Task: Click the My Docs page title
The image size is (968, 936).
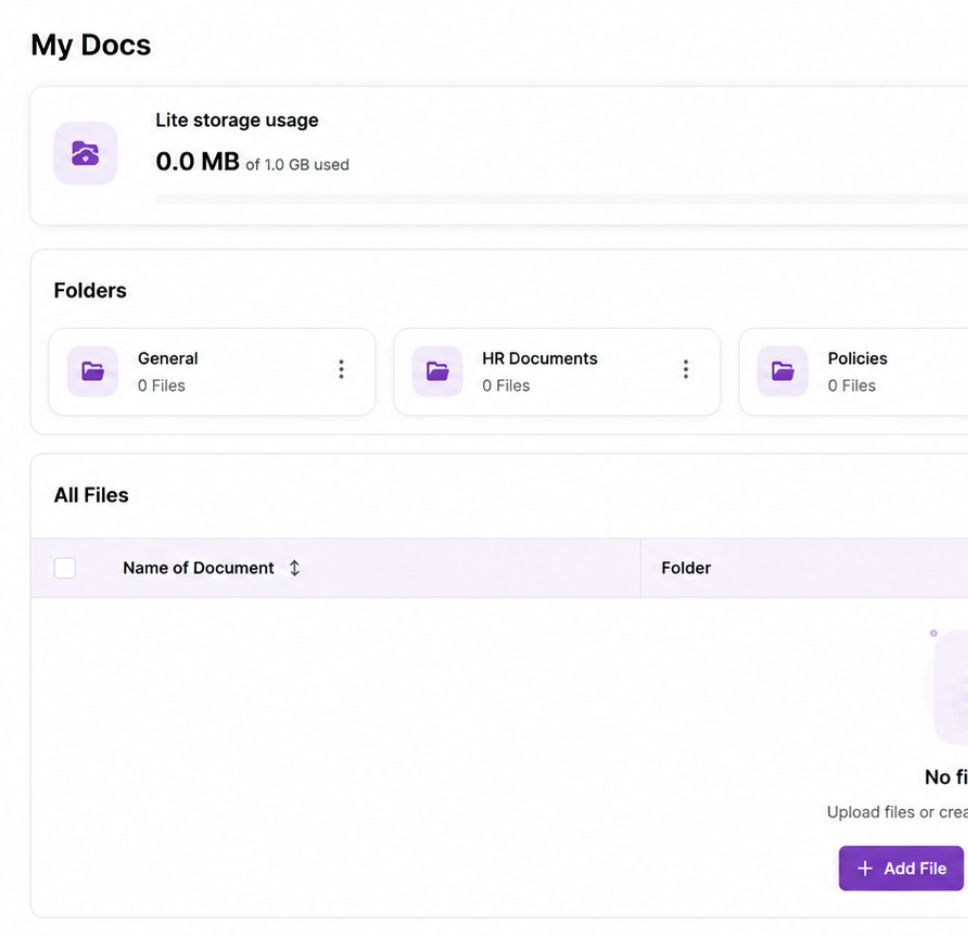Action: click(x=91, y=45)
